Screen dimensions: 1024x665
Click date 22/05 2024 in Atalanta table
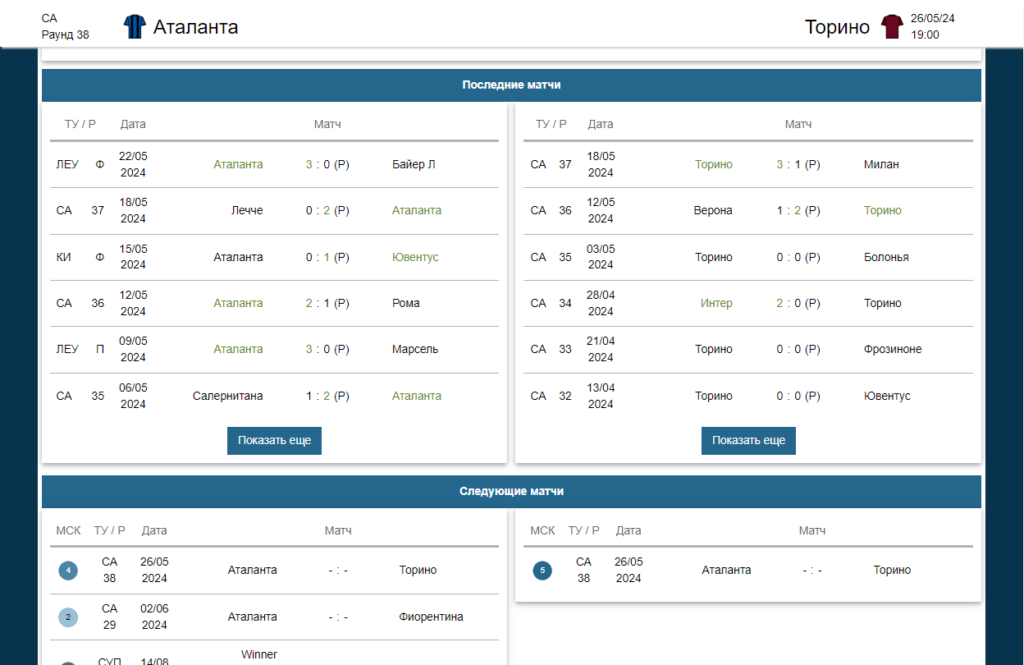(133, 165)
